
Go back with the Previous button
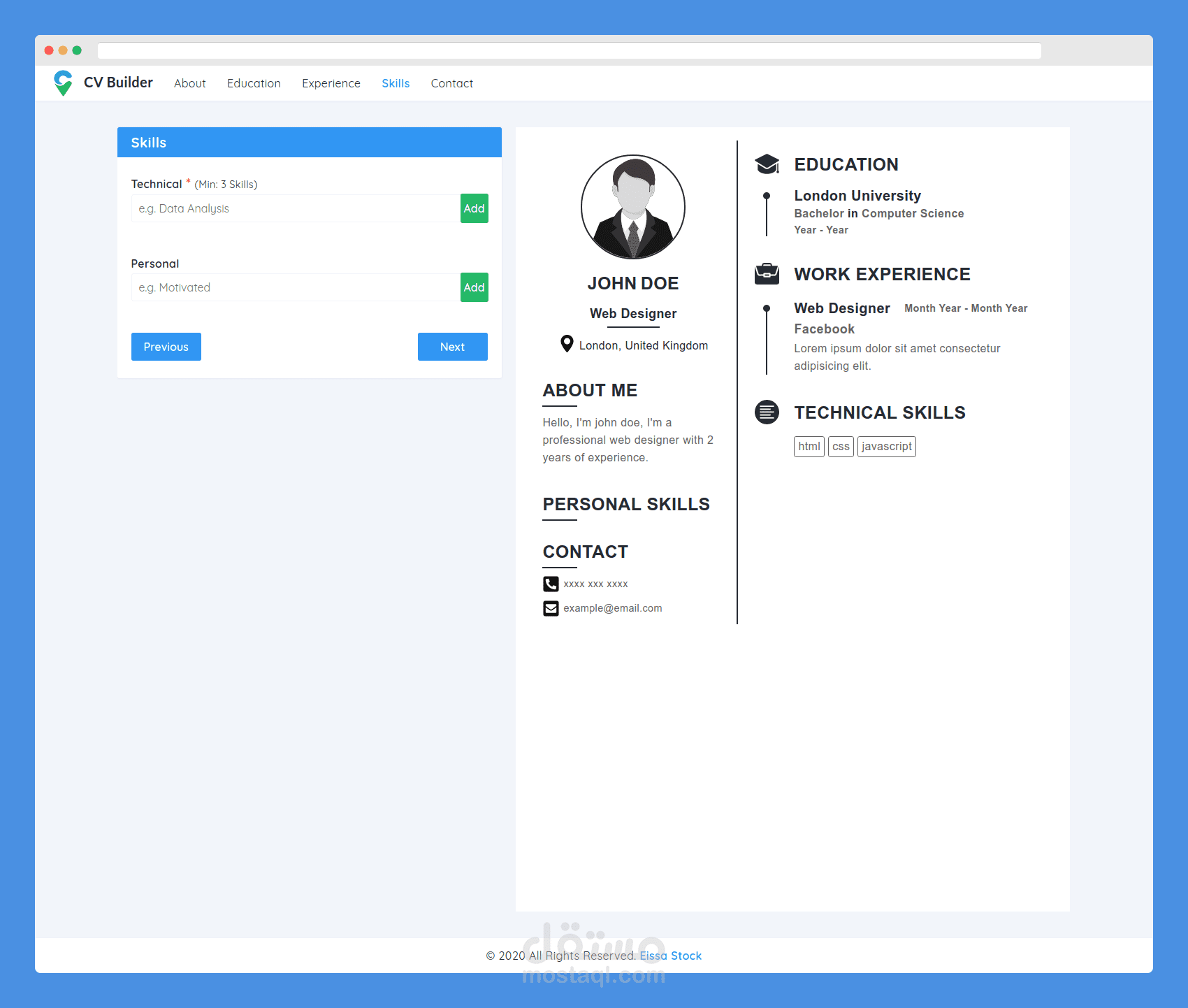click(166, 347)
